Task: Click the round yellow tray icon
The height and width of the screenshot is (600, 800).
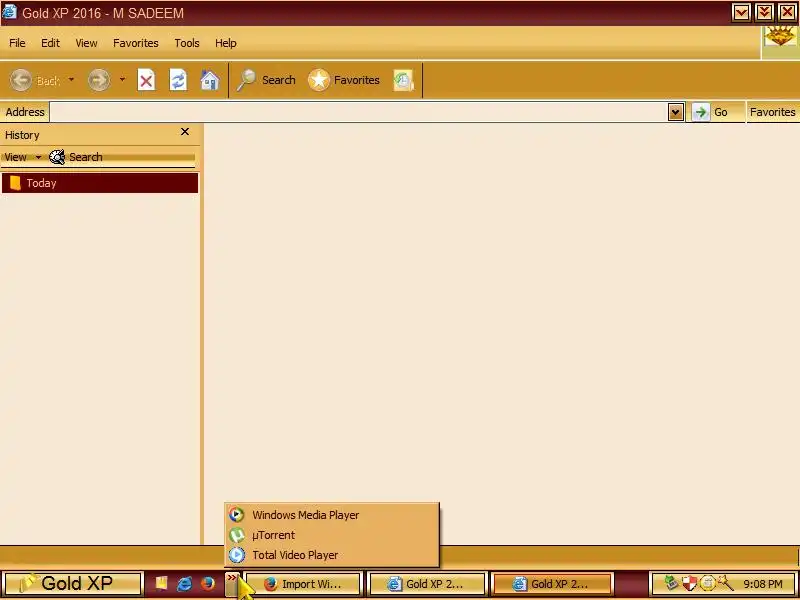Action: click(x=707, y=582)
